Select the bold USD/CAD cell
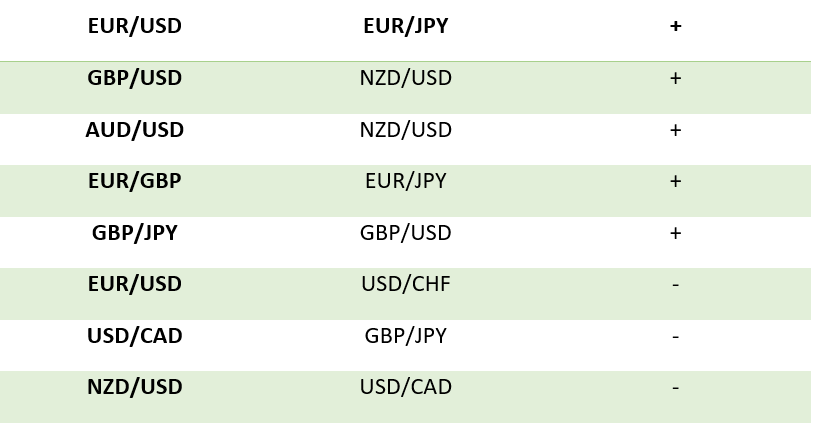Image resolution: width=813 pixels, height=424 pixels. pyautogui.click(x=135, y=336)
